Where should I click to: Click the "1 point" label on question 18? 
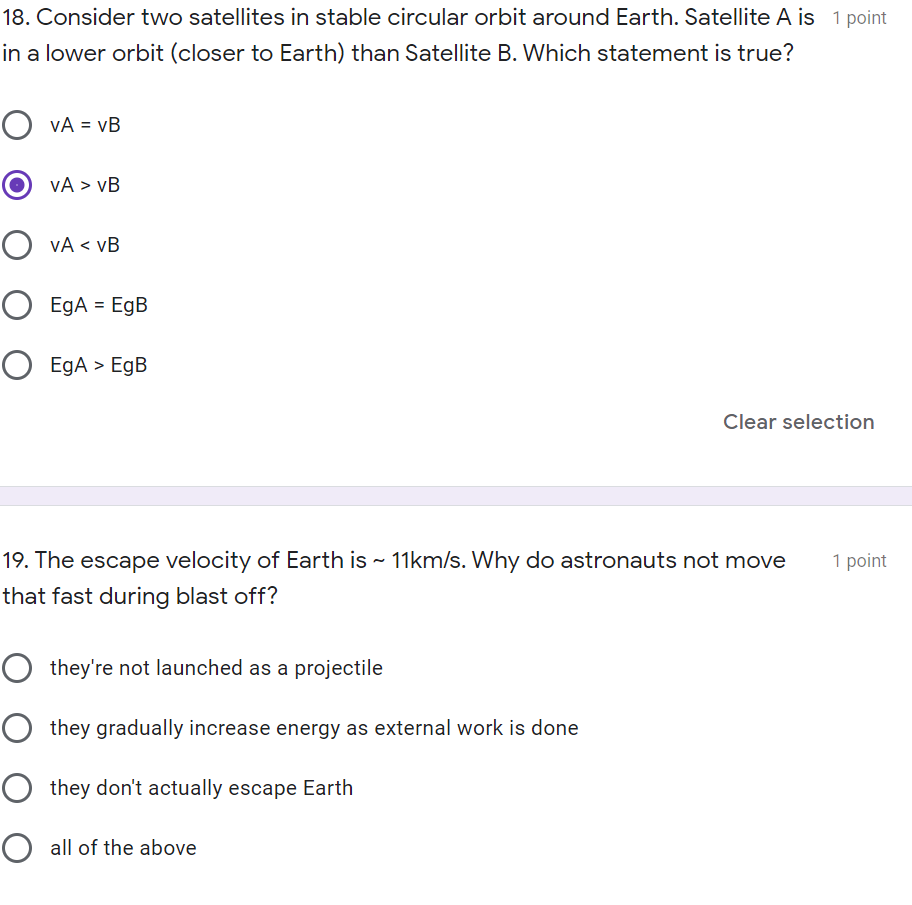[859, 17]
